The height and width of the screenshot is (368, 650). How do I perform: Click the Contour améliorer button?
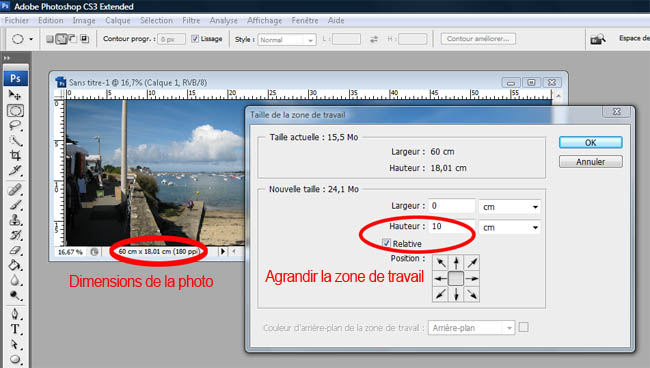pos(478,39)
